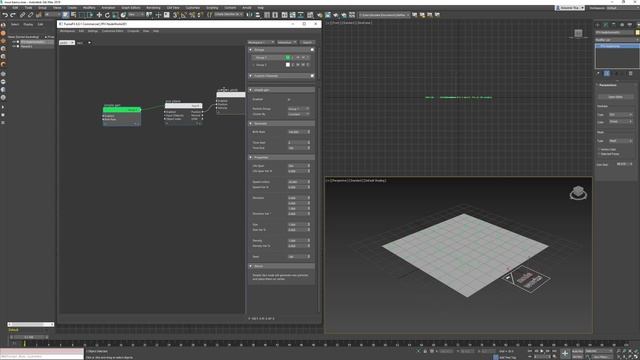This screenshot has width=640, height=360.
Task: Activate the Unlink Selection tool
Action: point(31,15)
